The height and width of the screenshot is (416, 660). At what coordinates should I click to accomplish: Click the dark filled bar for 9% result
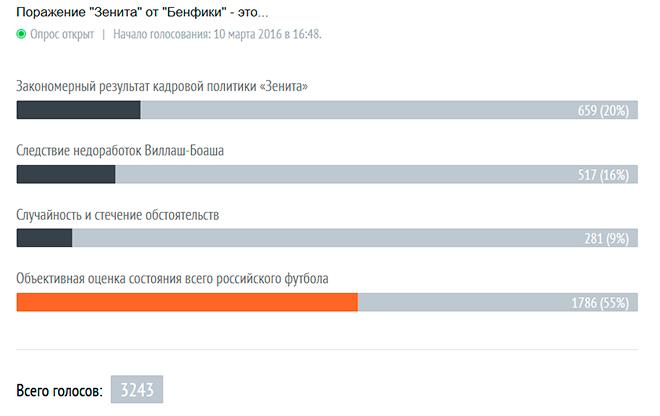click(x=44, y=238)
